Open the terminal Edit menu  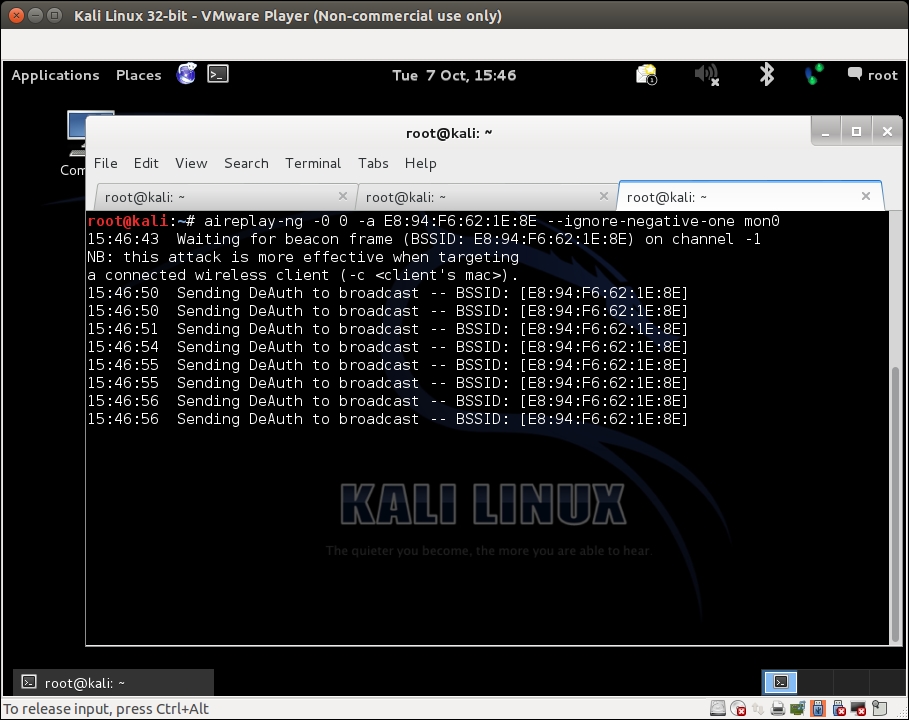tap(146, 163)
